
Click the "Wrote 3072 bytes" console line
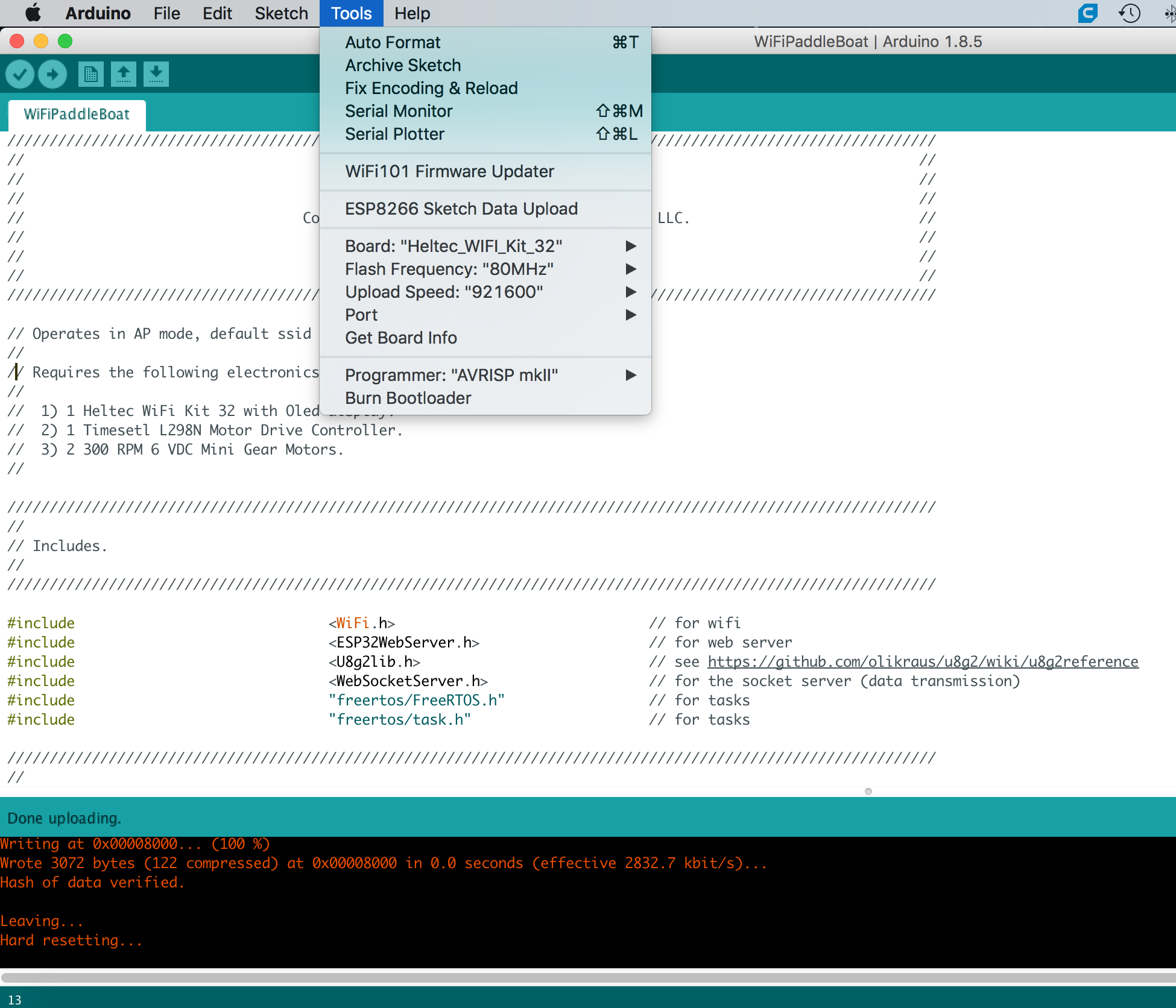[384, 863]
